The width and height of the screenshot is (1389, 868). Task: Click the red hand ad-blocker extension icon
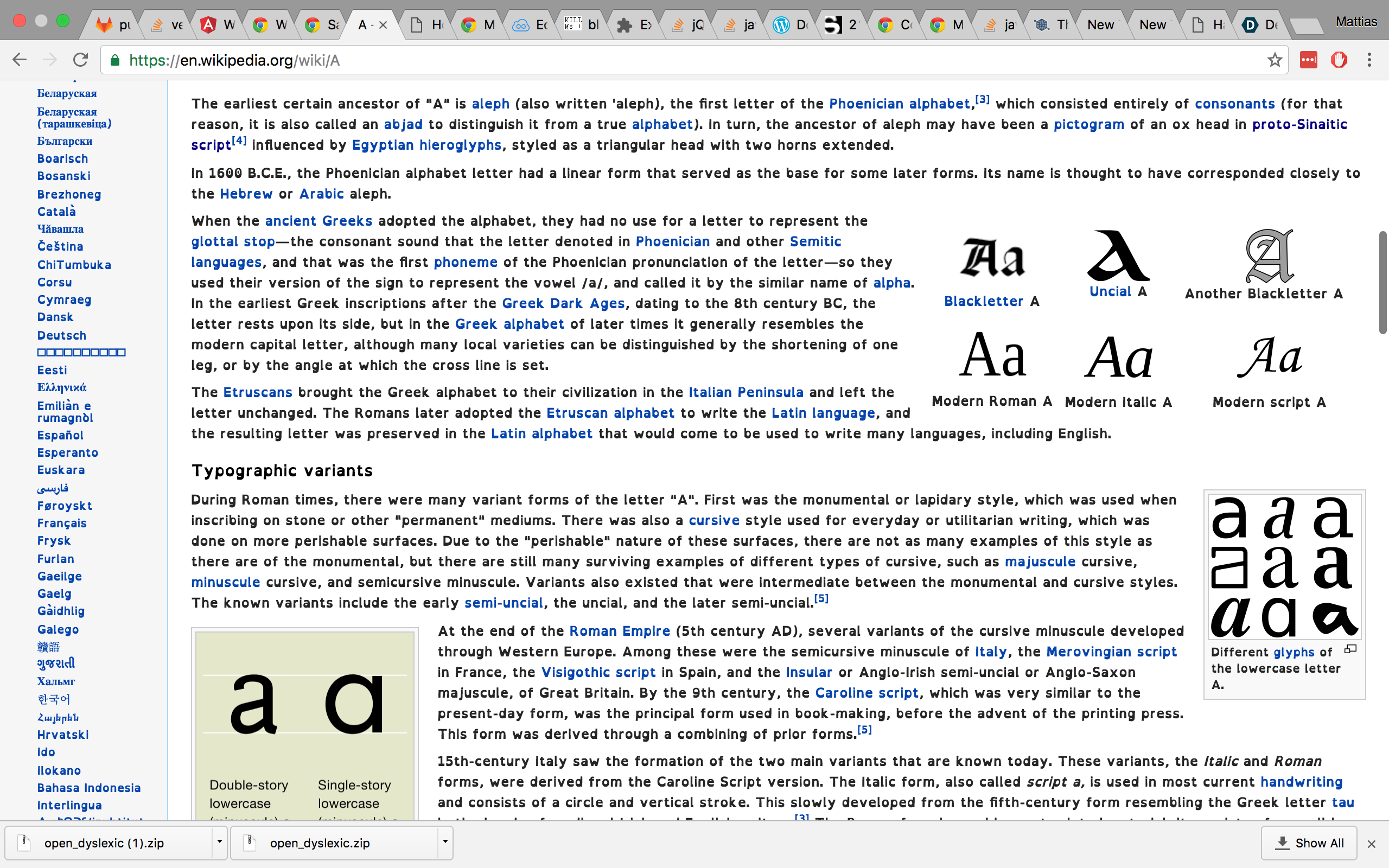(x=1339, y=60)
